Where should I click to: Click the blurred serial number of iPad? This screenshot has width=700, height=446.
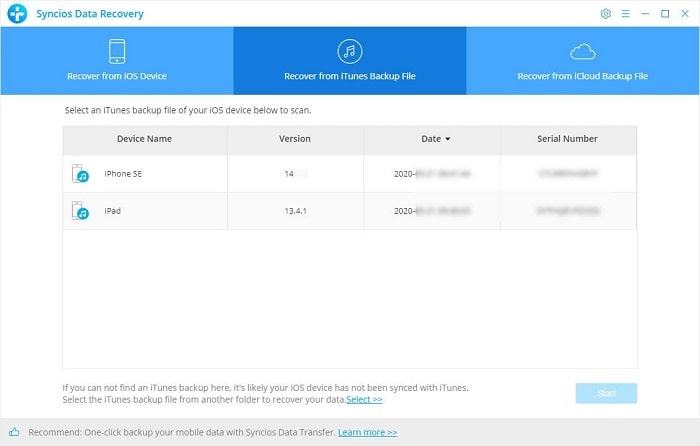568,210
